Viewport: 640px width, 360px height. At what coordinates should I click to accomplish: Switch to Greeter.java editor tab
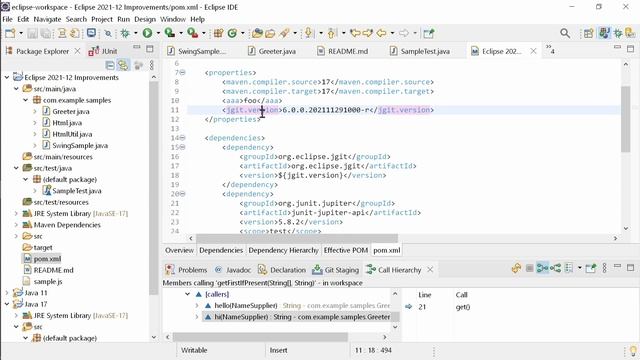[272, 51]
